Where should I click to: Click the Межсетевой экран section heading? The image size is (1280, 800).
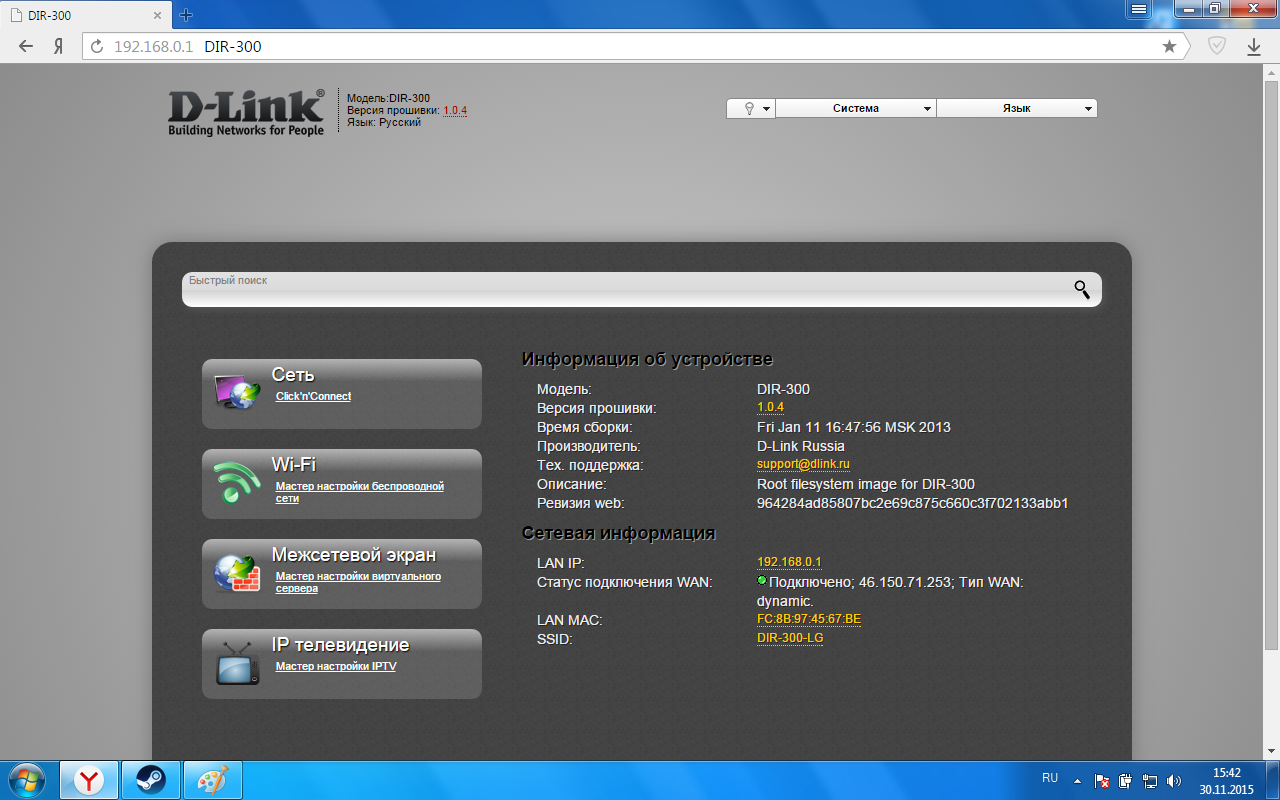click(x=353, y=554)
